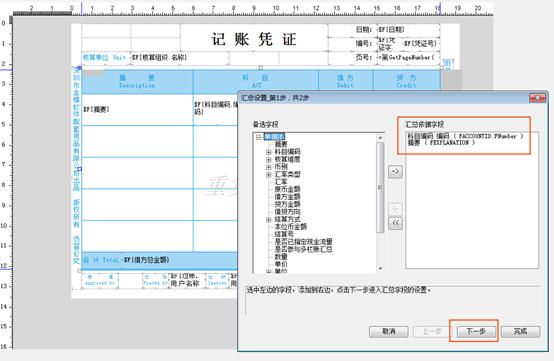
Task: Close the 汇总设置 dialog with X
Action: (537, 98)
